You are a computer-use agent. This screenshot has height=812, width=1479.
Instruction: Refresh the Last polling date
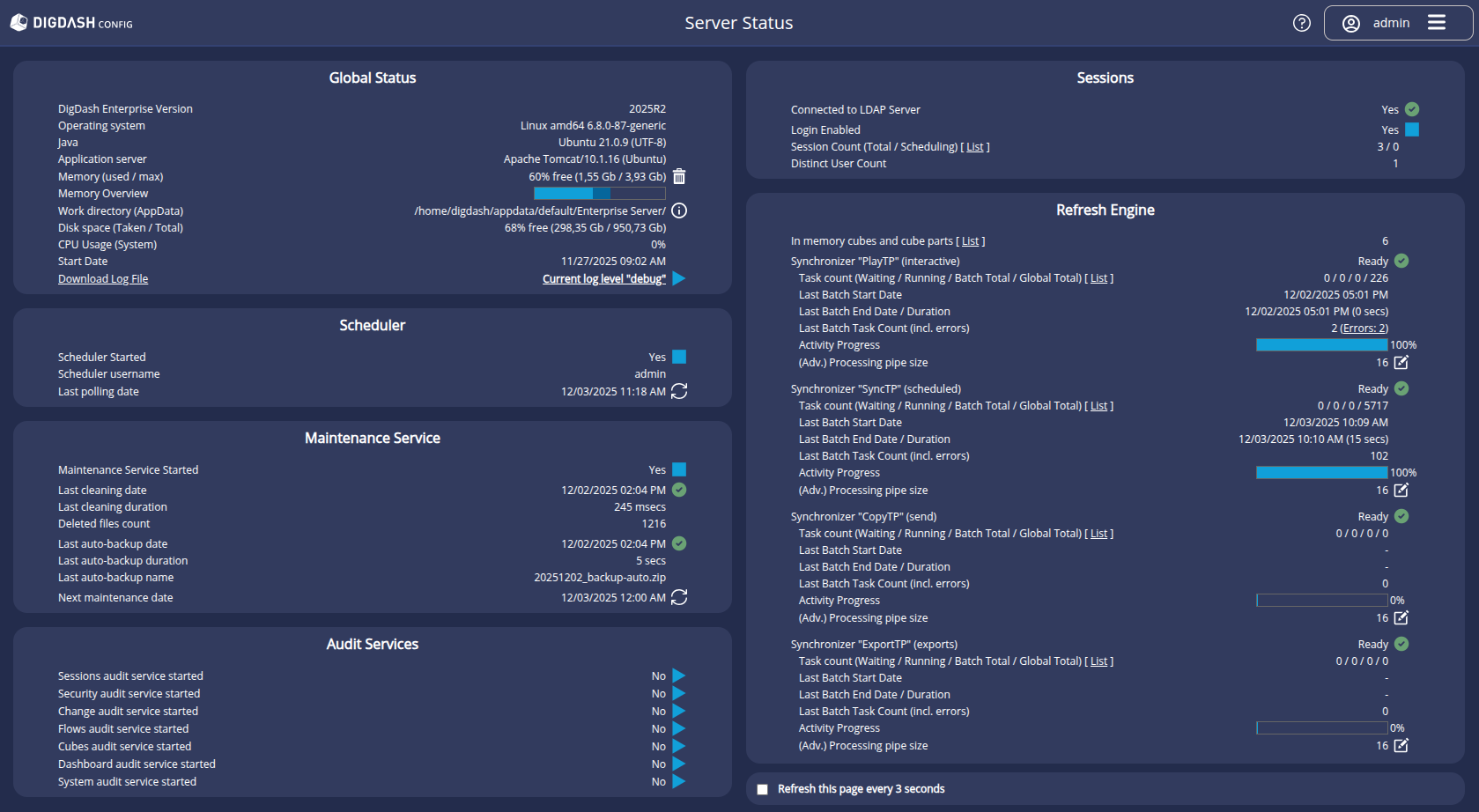(678, 391)
